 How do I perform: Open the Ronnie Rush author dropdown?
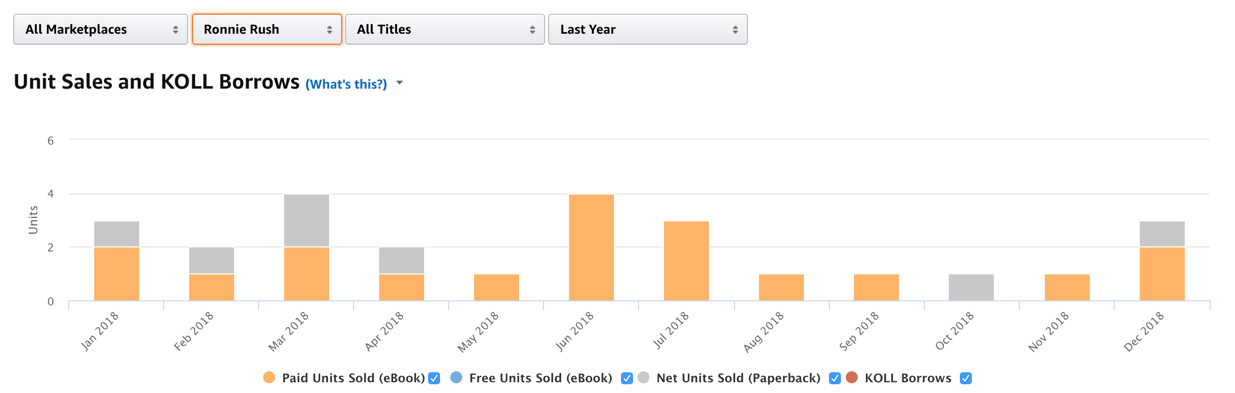[x=267, y=29]
